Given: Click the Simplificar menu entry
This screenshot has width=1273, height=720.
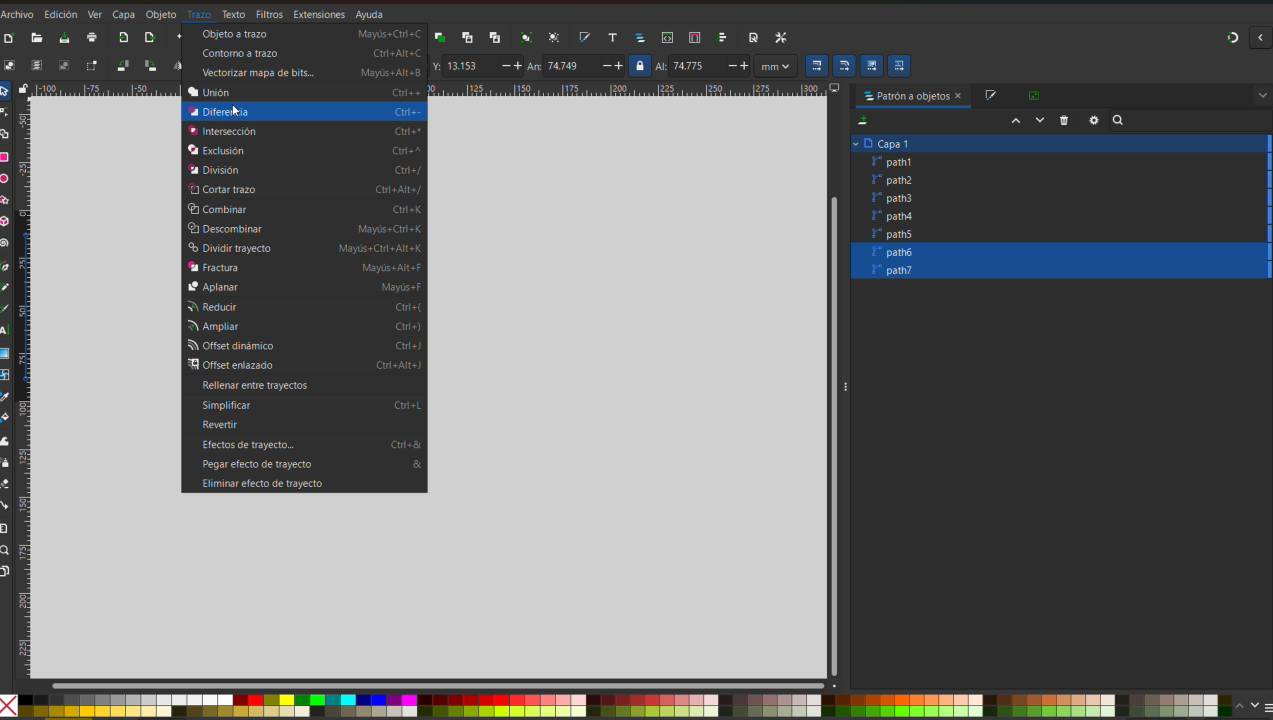Looking at the screenshot, I should [x=304, y=405].
